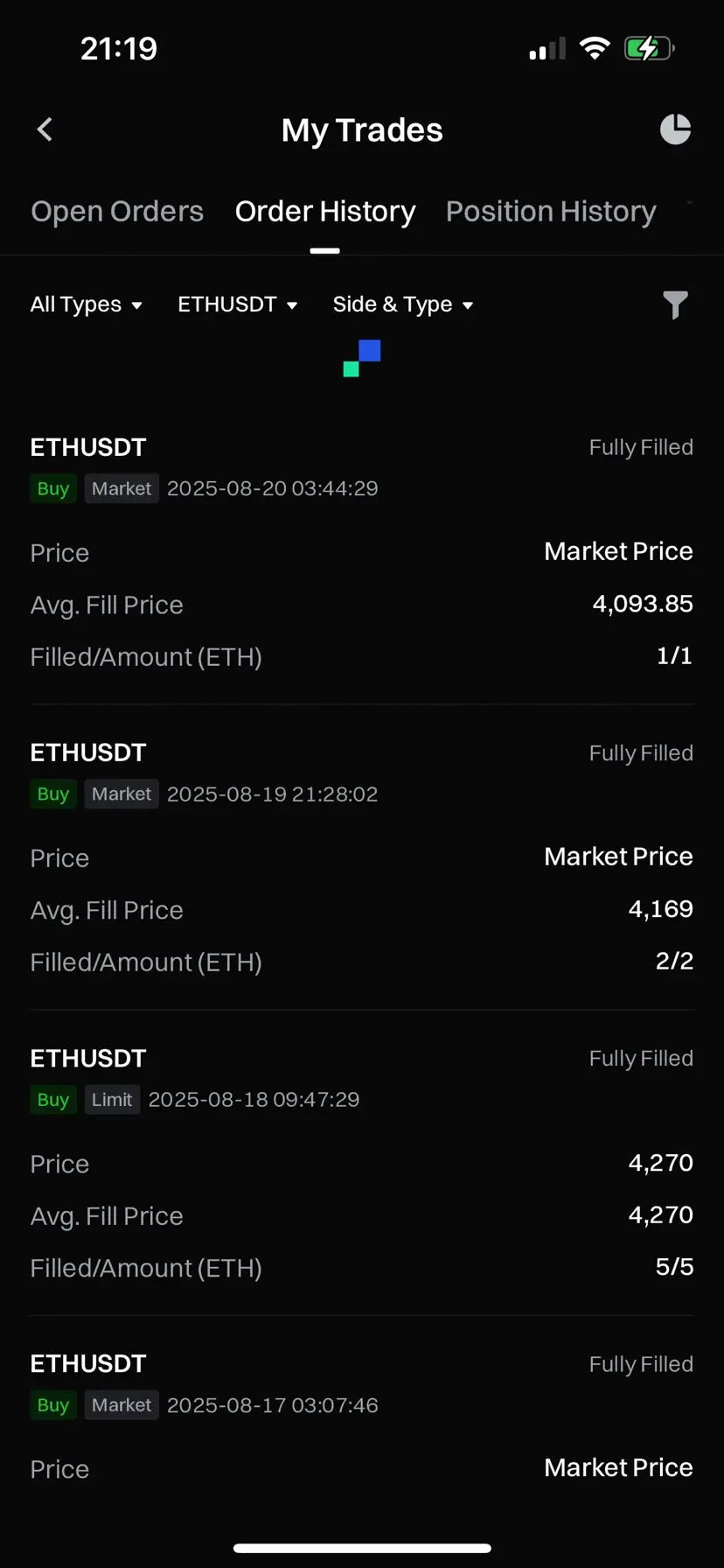Open the 2025-08-20 03:44:29 ETHUSDT order
The width and height of the screenshot is (724, 1568).
(362, 552)
